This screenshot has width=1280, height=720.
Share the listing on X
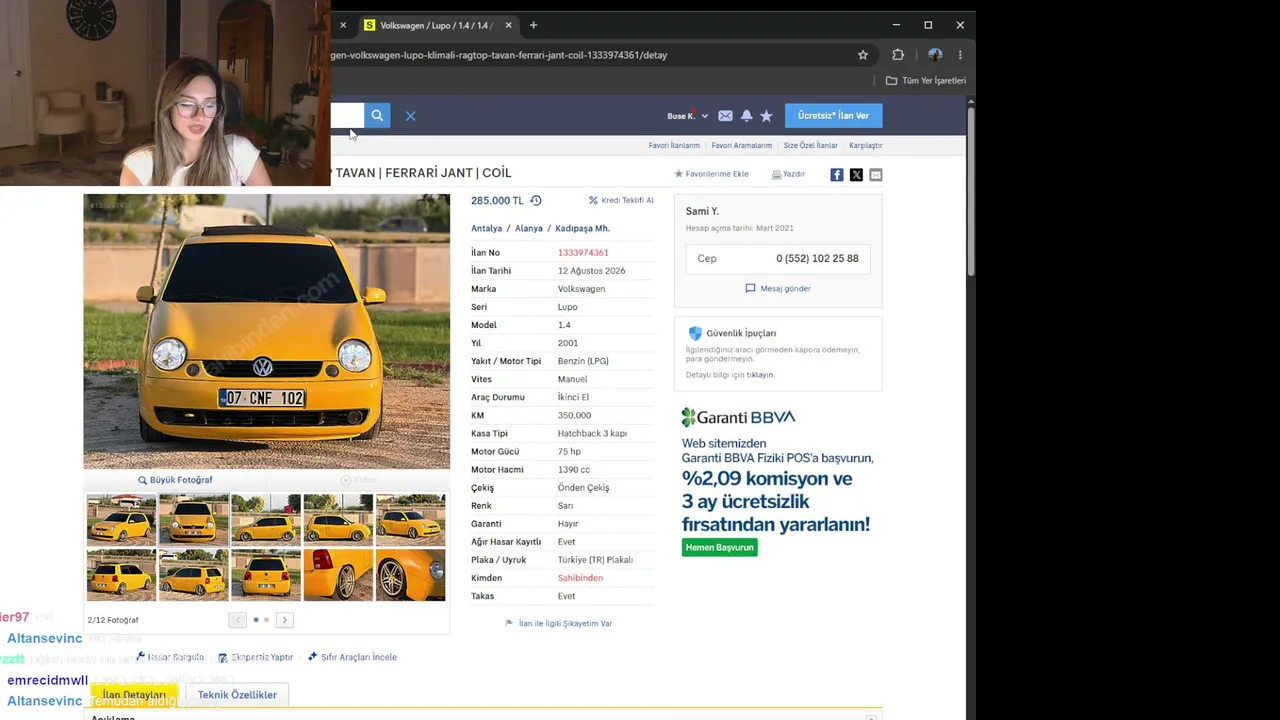click(x=856, y=175)
